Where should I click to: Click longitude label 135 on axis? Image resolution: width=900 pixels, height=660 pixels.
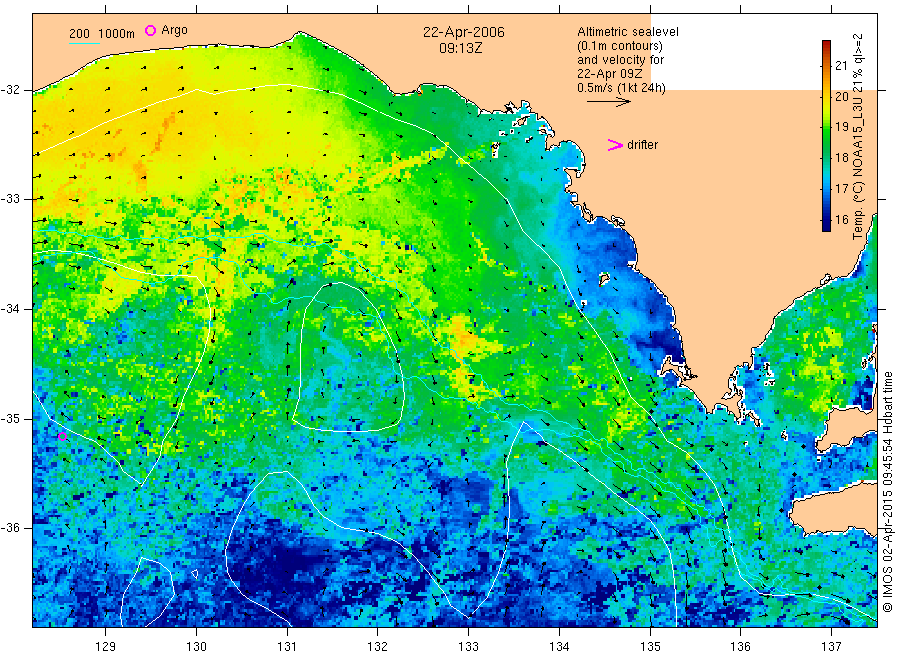pos(650,647)
